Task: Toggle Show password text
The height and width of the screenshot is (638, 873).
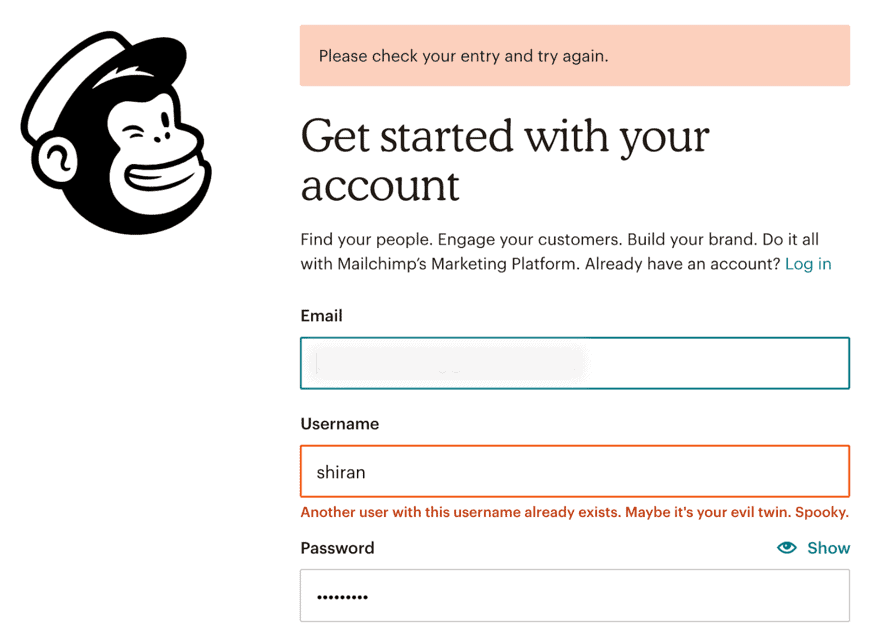Action: coord(828,548)
